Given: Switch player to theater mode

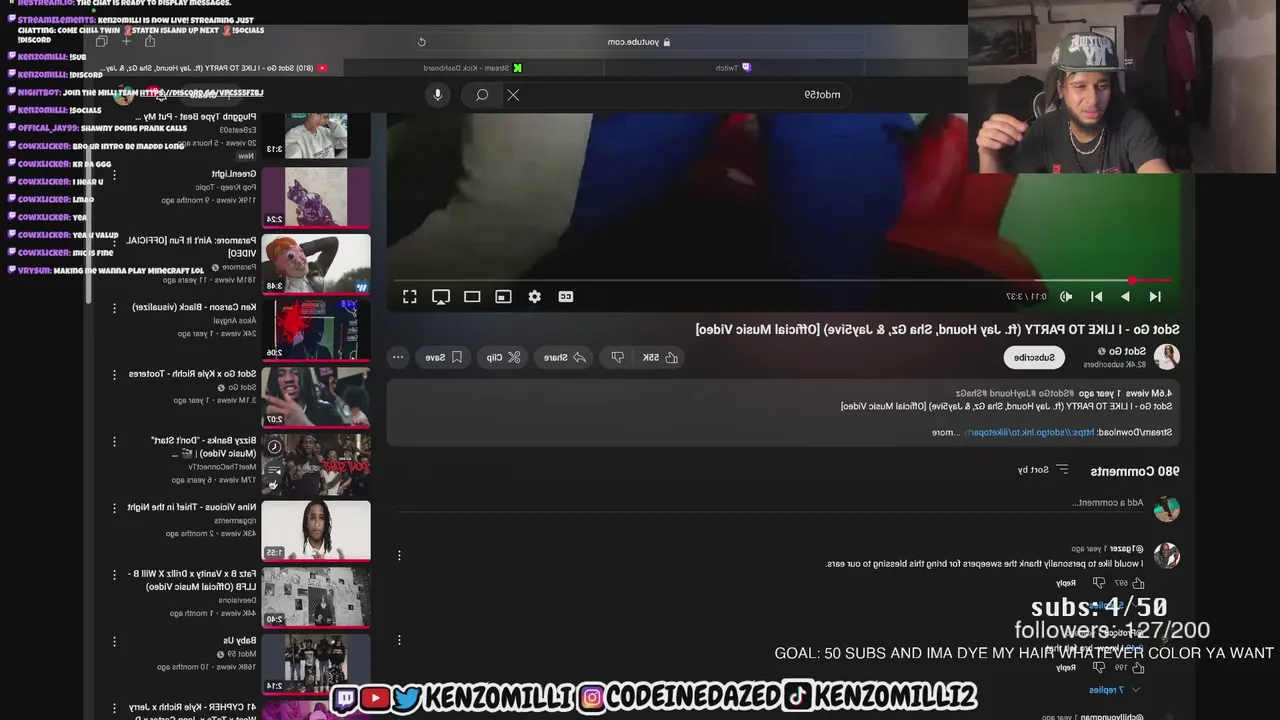Looking at the screenshot, I should click(x=472, y=297).
